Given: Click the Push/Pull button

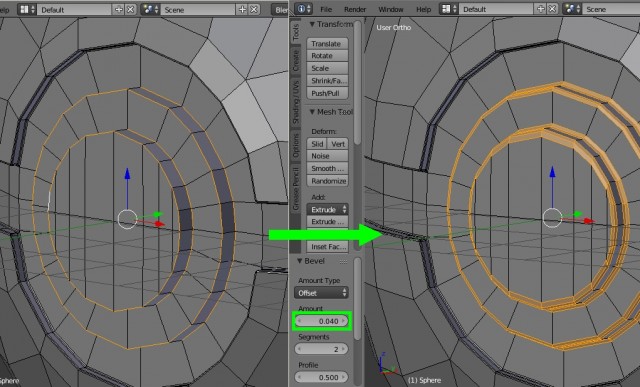Looking at the screenshot, I should pos(327,93).
